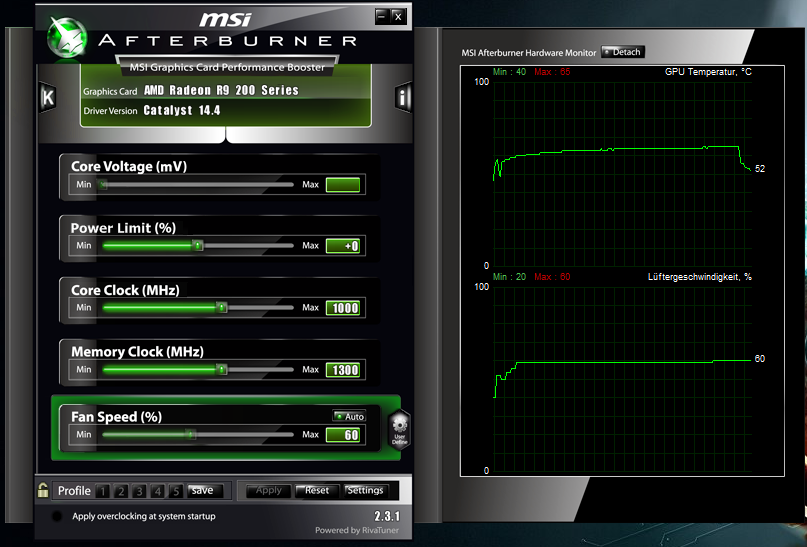This screenshot has height=547, width=807.
Task: Click the MSI Graphics Card Performance Booster banner
Action: tap(227, 67)
